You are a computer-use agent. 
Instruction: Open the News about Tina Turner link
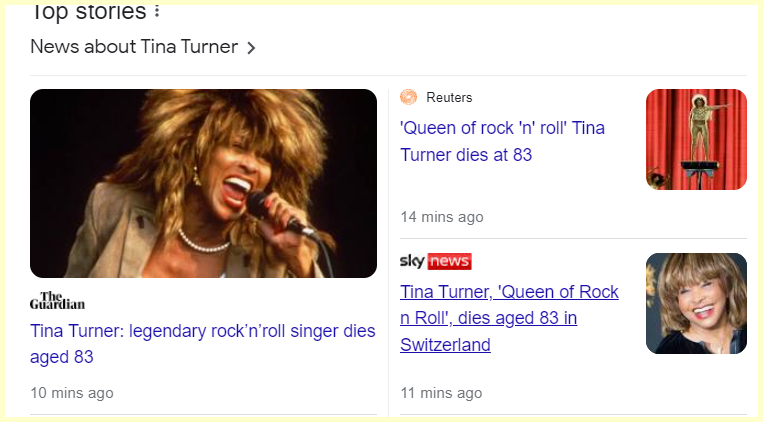[x=134, y=47]
